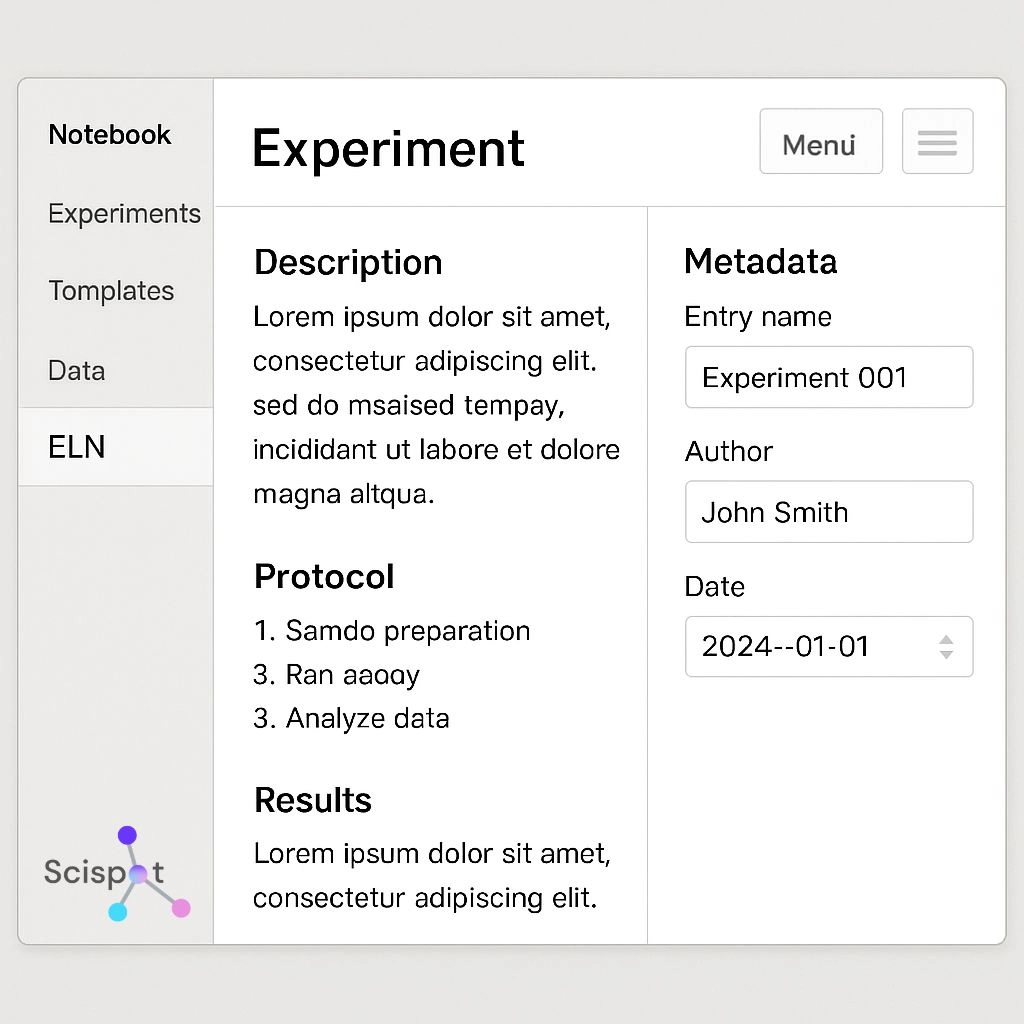Open the Menu button
The width and height of the screenshot is (1024, 1024).
point(820,142)
